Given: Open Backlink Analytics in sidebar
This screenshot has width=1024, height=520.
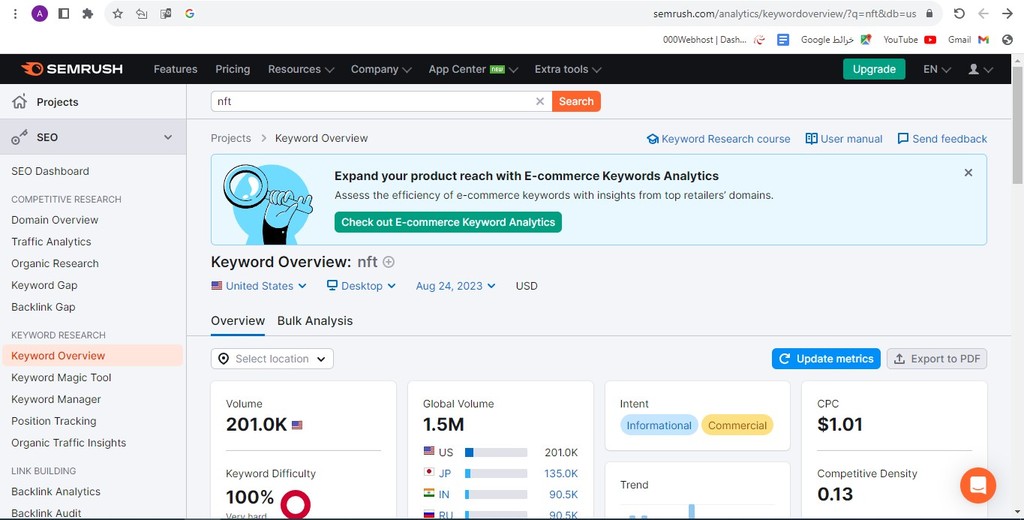Looking at the screenshot, I should pyautogui.click(x=56, y=492).
